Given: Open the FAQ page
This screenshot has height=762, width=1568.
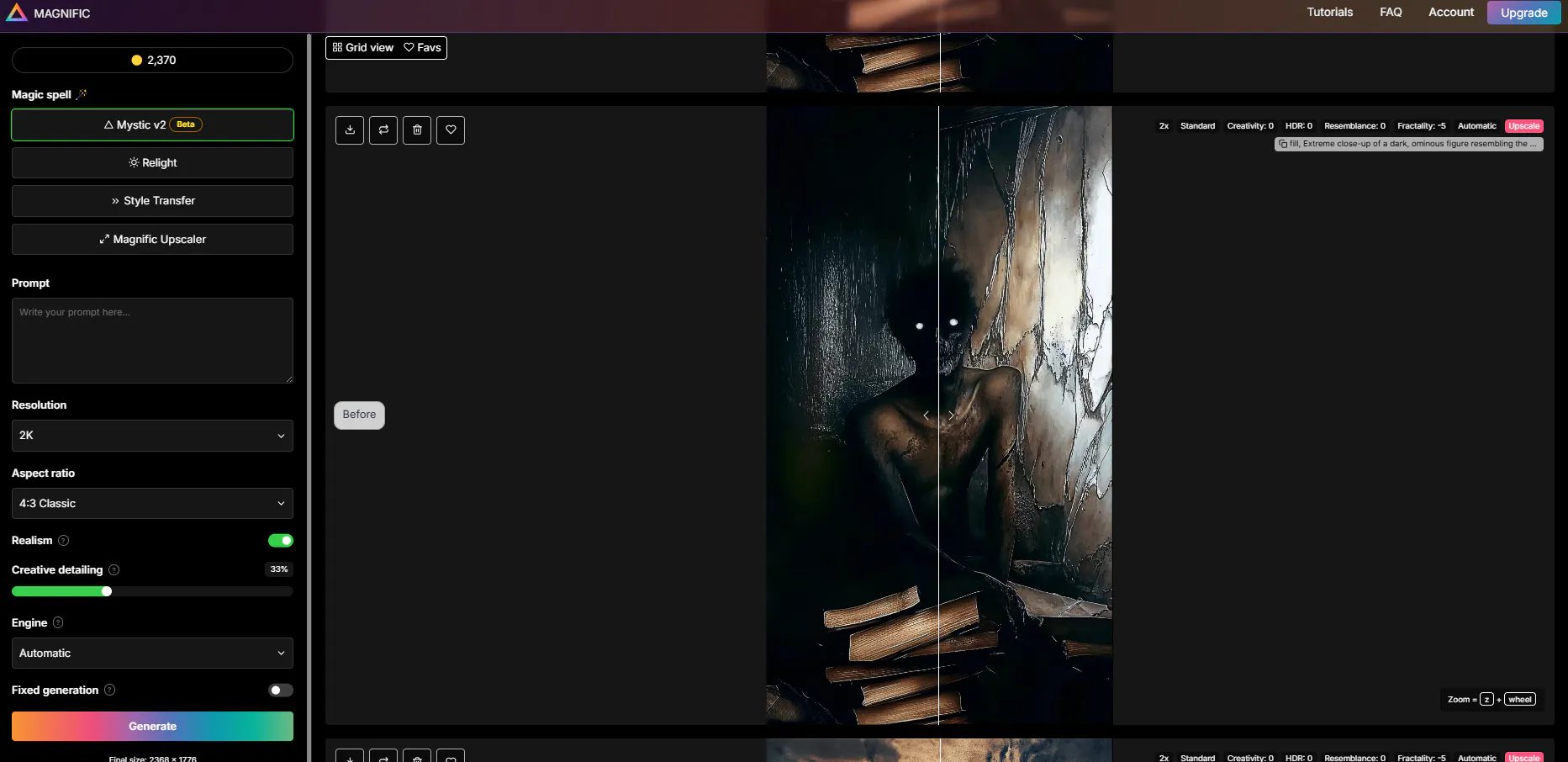Looking at the screenshot, I should 1391,13.
